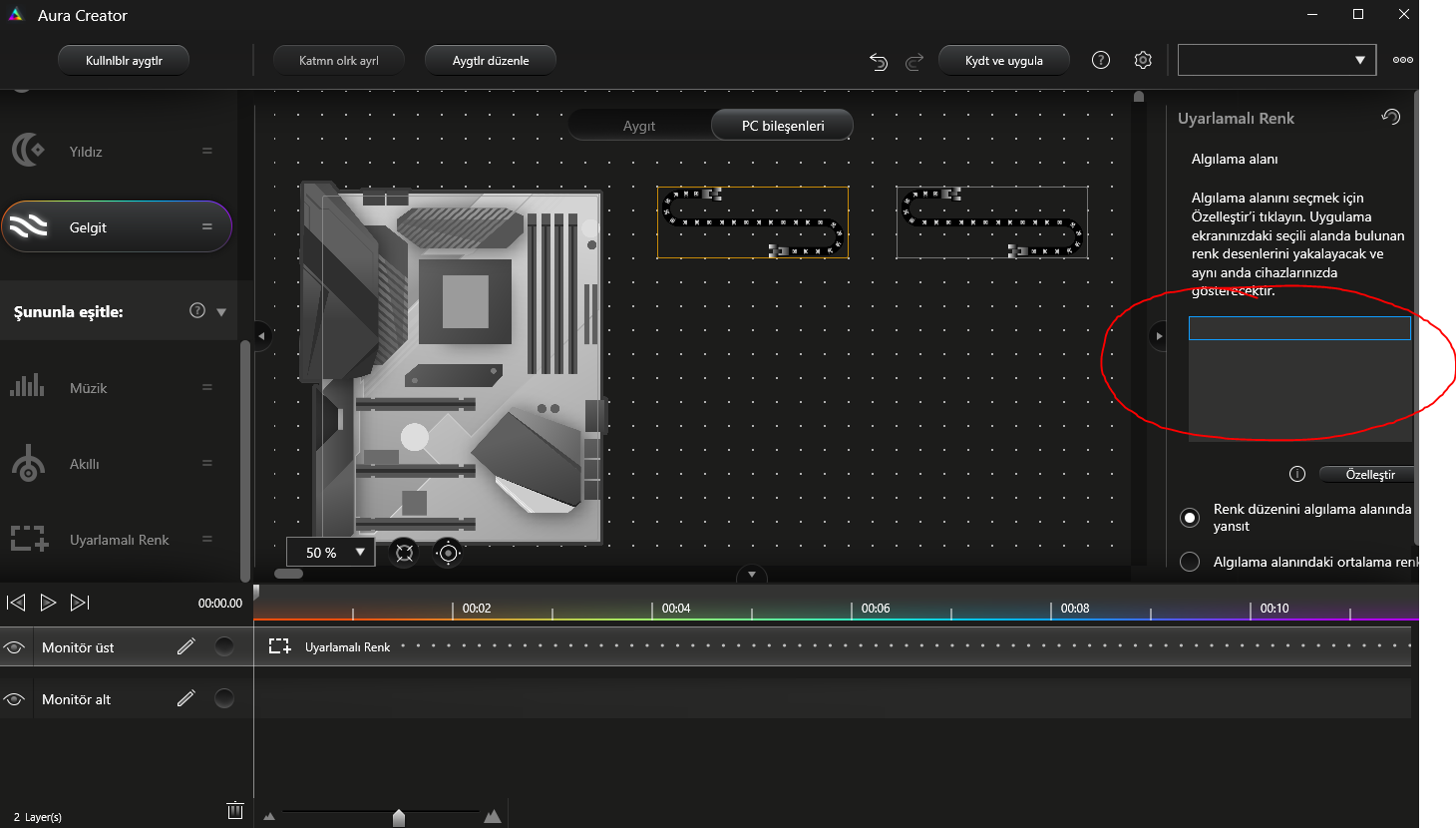
Task: Reset Uyarlamalı Renk settings with the revert icon
Action: pyautogui.click(x=1391, y=117)
